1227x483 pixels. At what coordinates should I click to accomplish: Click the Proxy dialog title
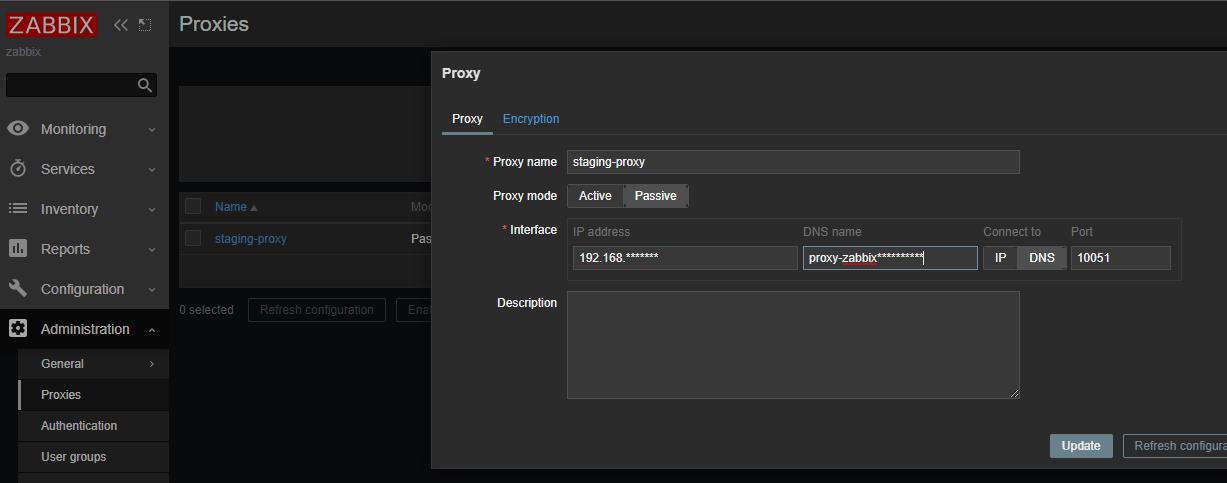coord(461,73)
